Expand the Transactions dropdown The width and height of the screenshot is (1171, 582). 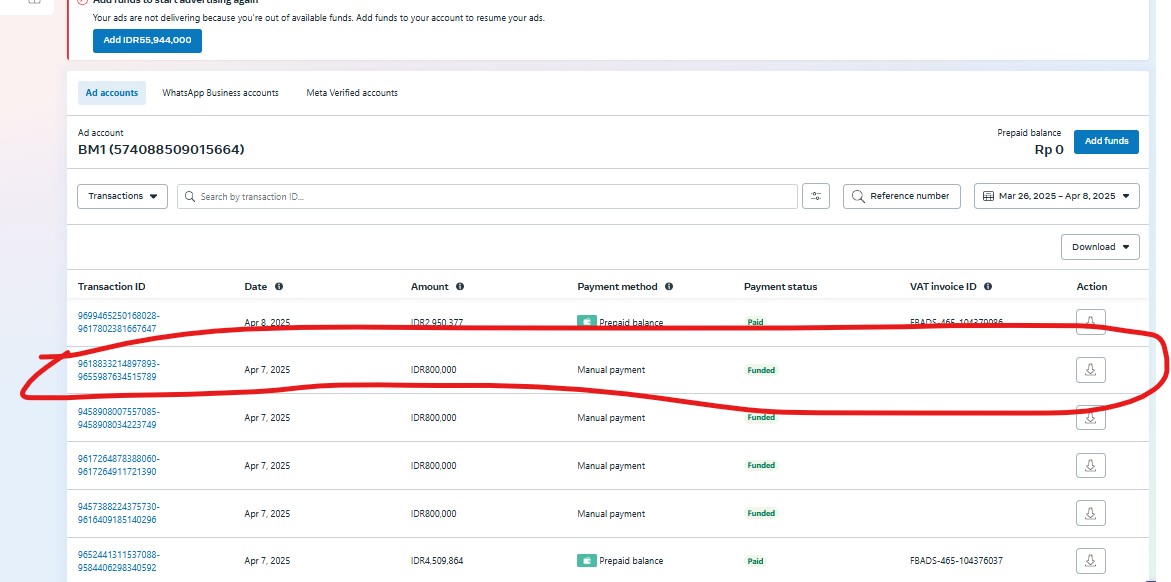pyautogui.click(x=122, y=196)
